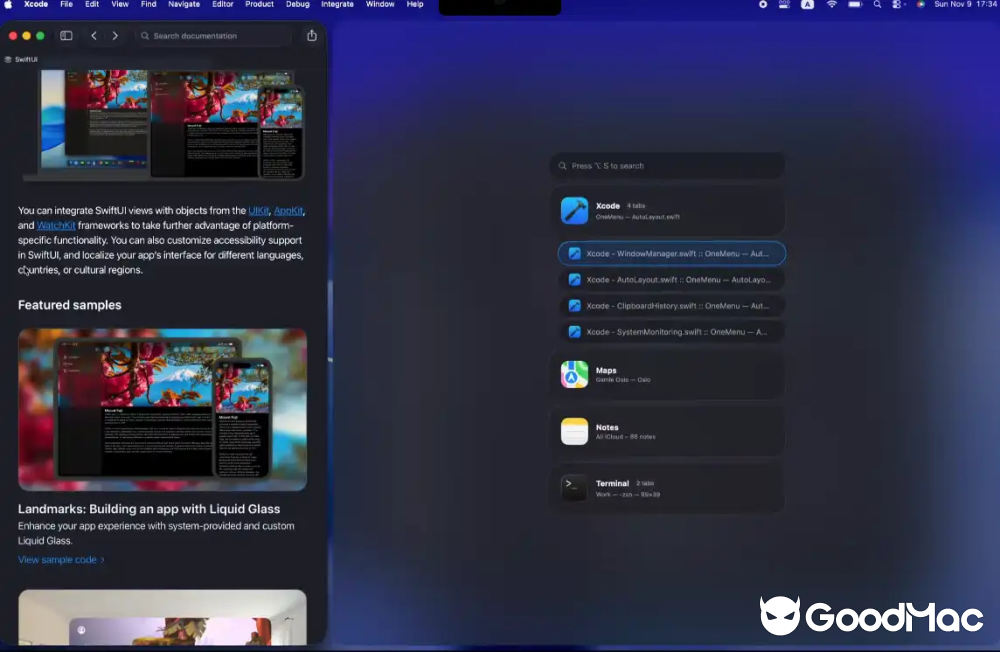Open Spotlight search in menu bar
This screenshot has height=652, width=1000.
(x=878, y=4)
